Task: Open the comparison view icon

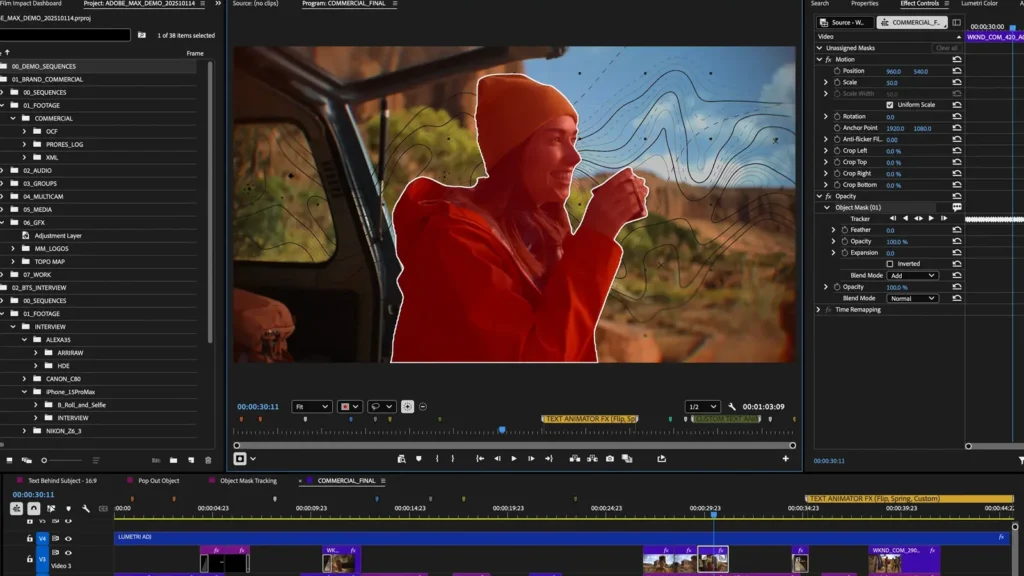Action: 627,459
